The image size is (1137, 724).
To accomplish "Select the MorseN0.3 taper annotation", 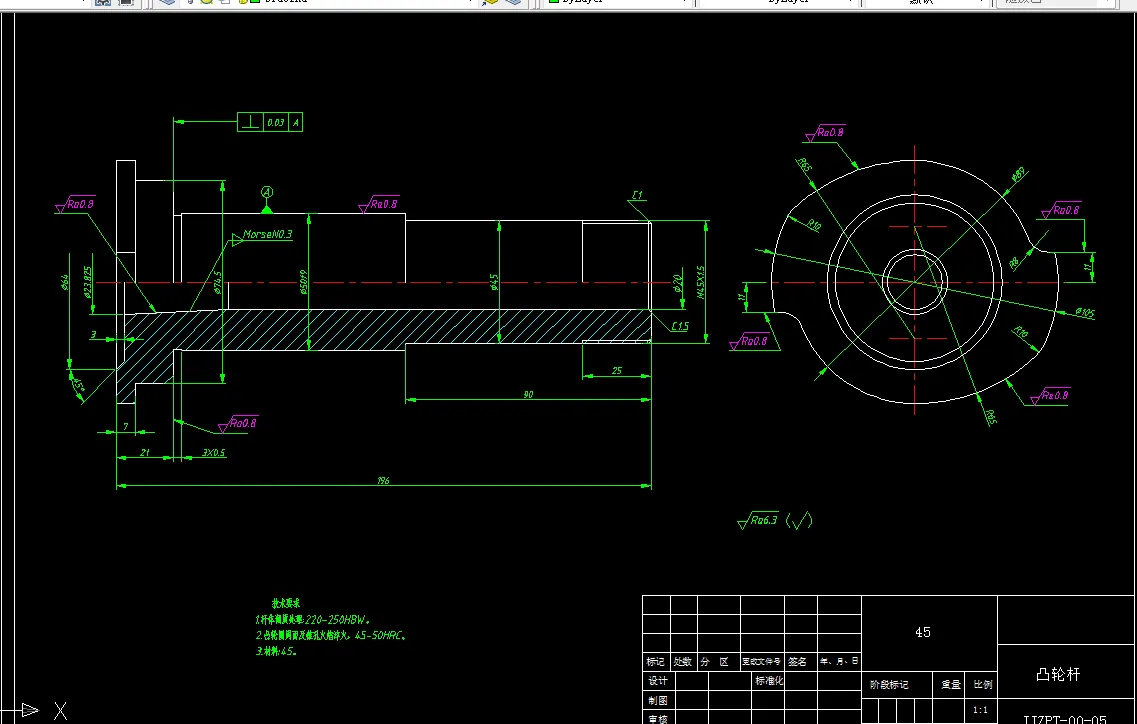I will tap(268, 234).
